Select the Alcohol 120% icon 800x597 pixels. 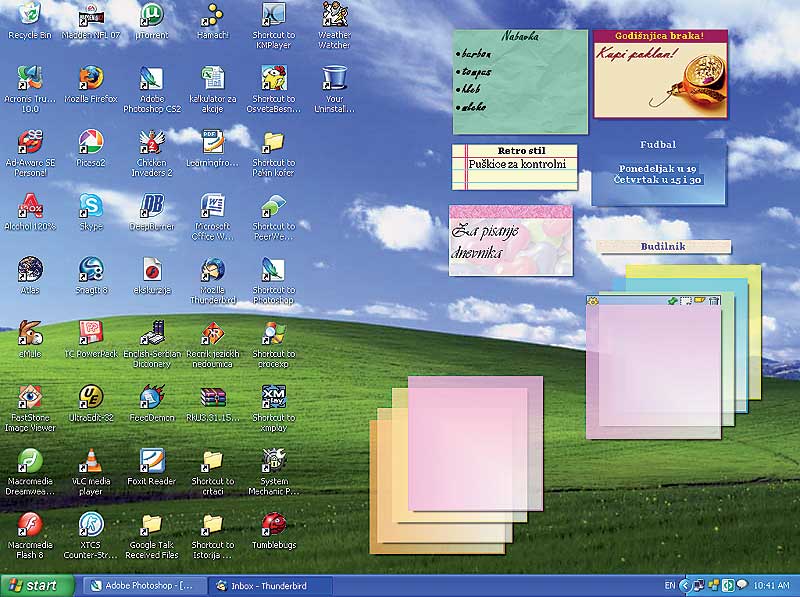30,206
